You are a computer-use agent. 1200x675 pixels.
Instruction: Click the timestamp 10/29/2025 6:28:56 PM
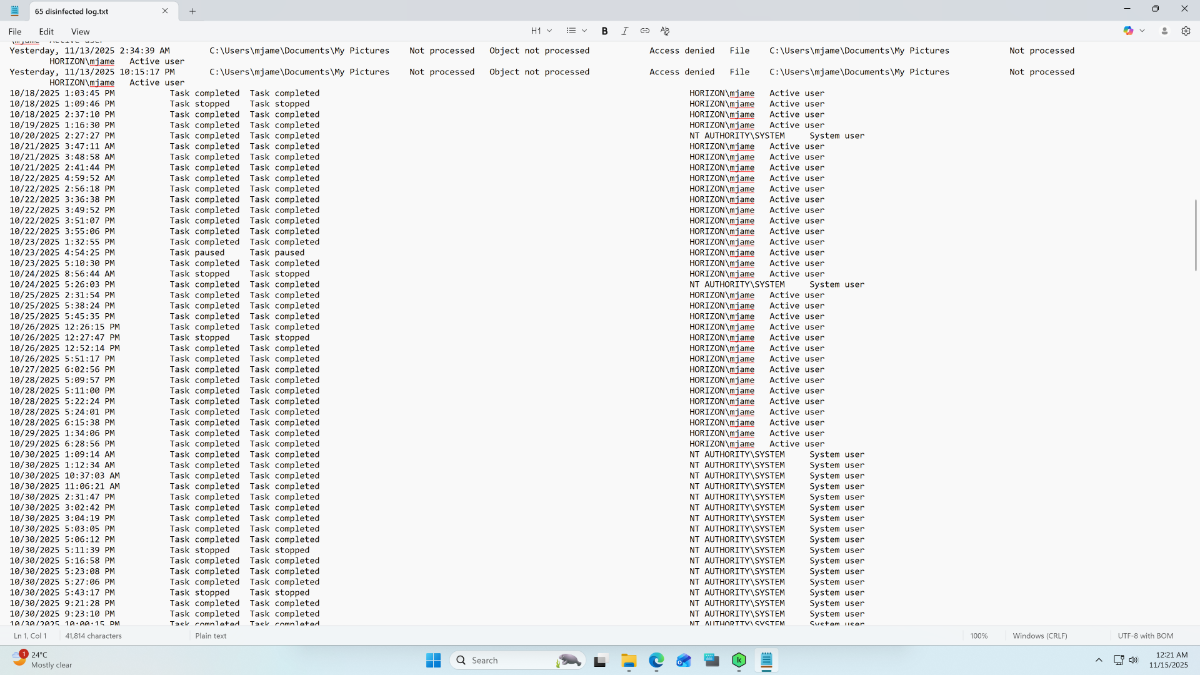click(62, 444)
